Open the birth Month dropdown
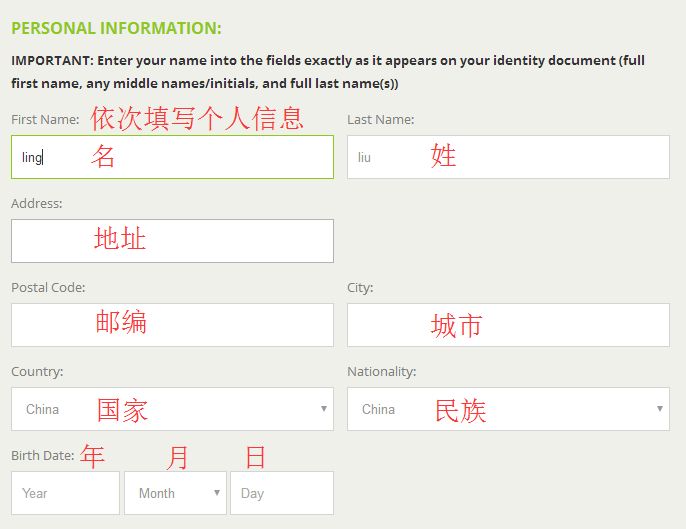The width and height of the screenshot is (686, 529). click(175, 493)
